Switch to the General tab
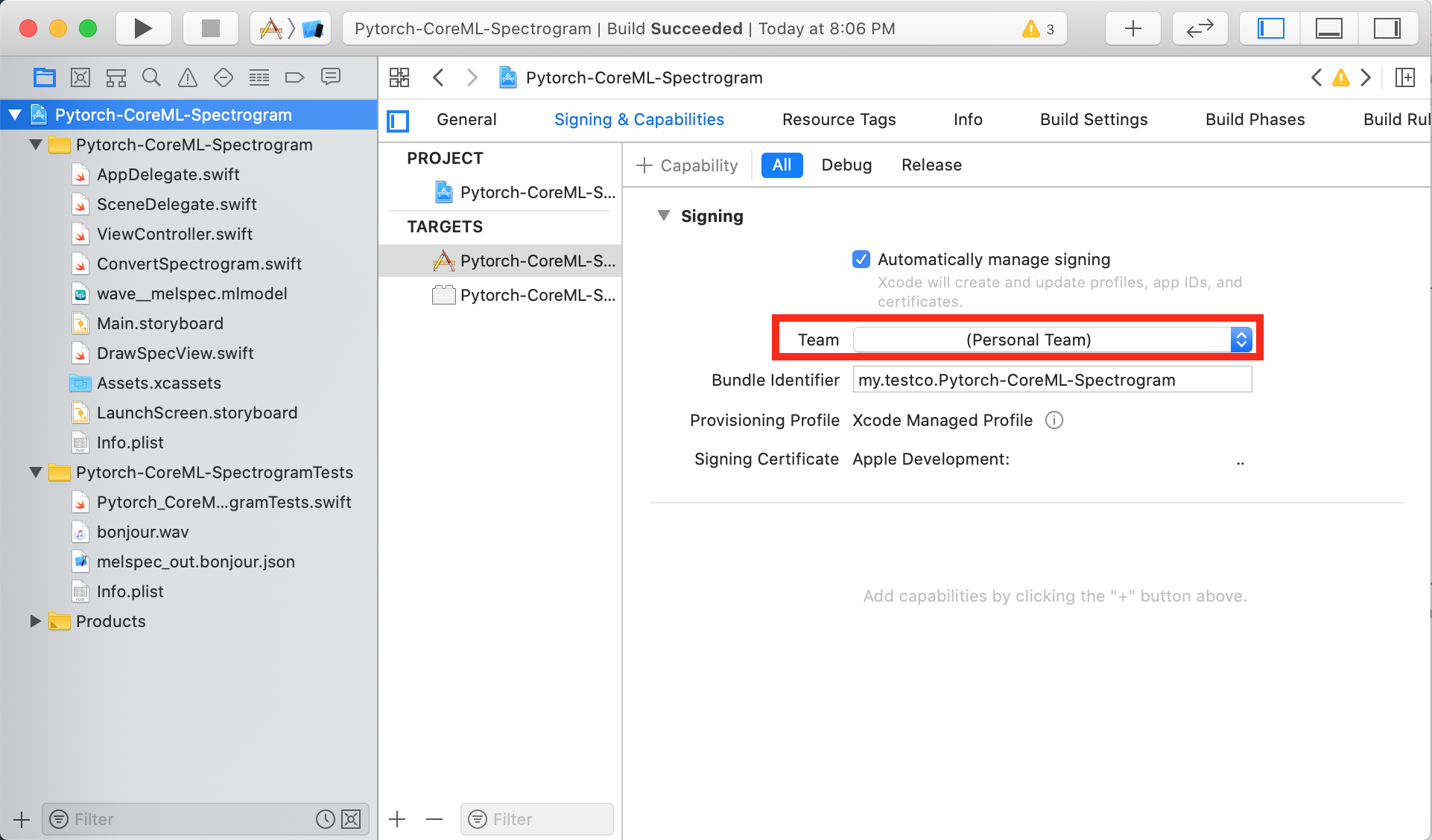Viewport: 1432px width, 840px height. click(466, 119)
